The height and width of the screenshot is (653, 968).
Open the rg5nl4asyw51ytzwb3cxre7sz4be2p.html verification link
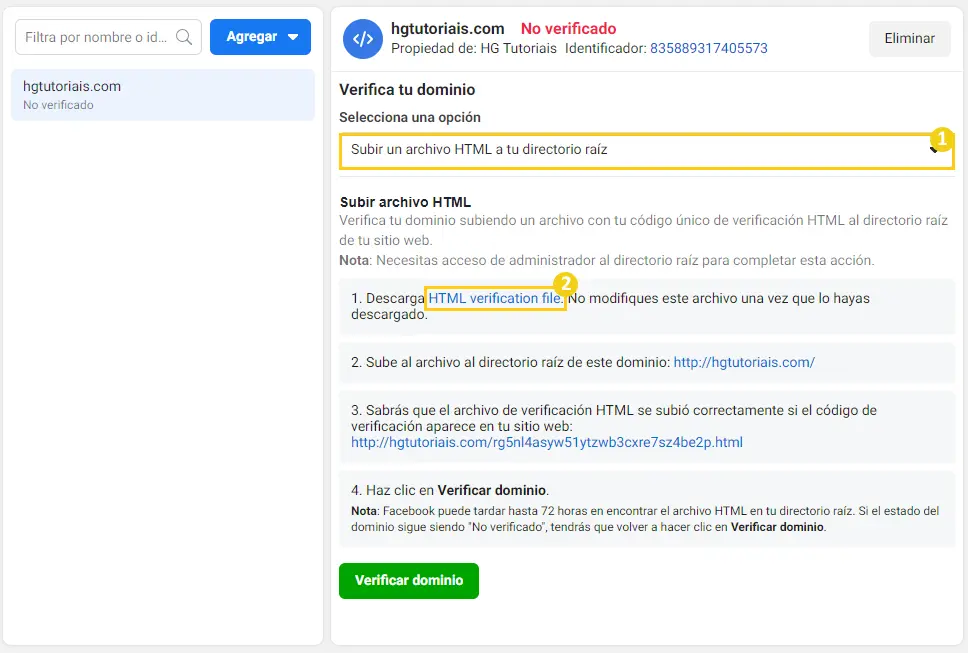point(547,443)
